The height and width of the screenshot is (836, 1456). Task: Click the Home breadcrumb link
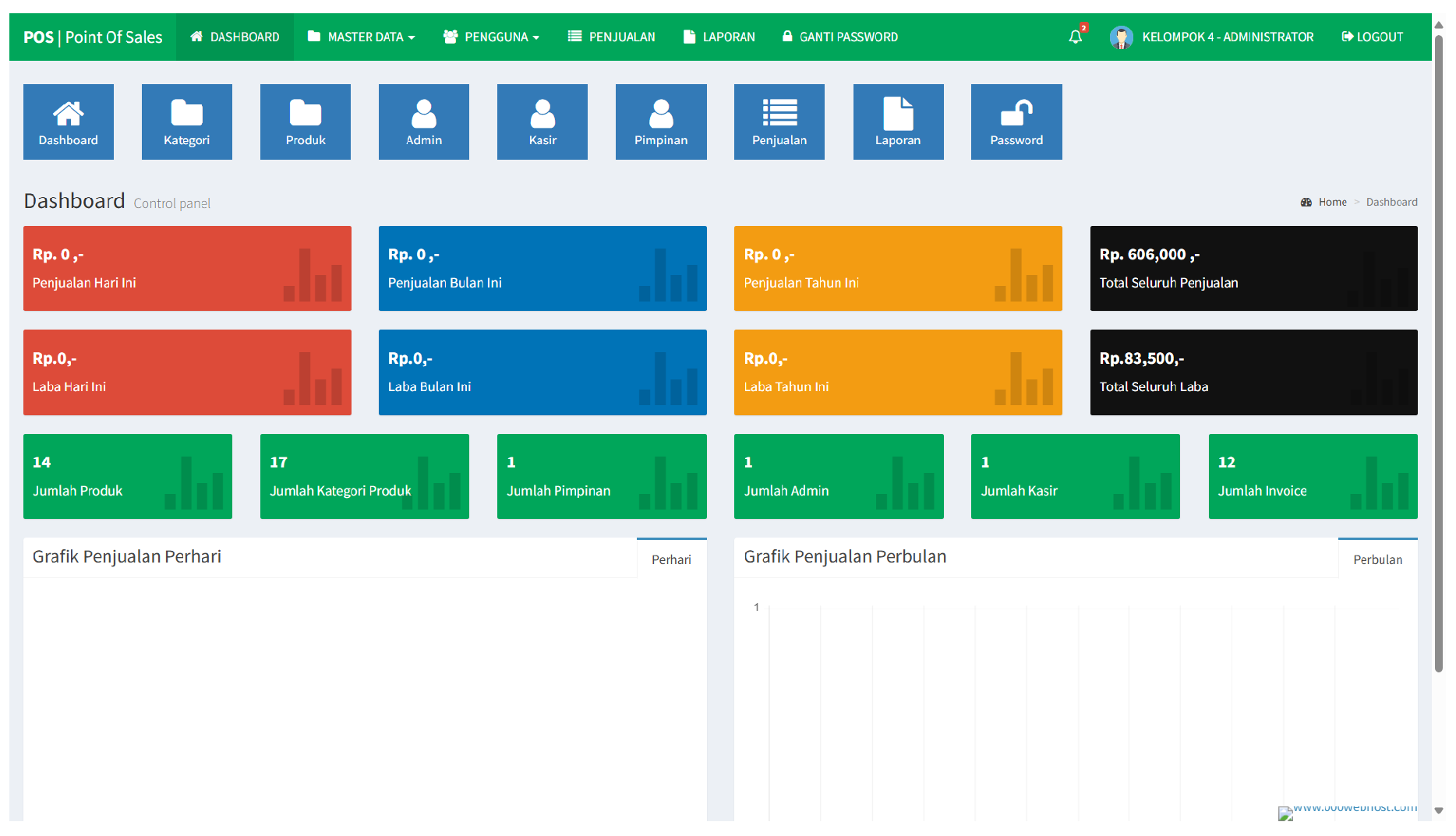pyautogui.click(x=1332, y=202)
